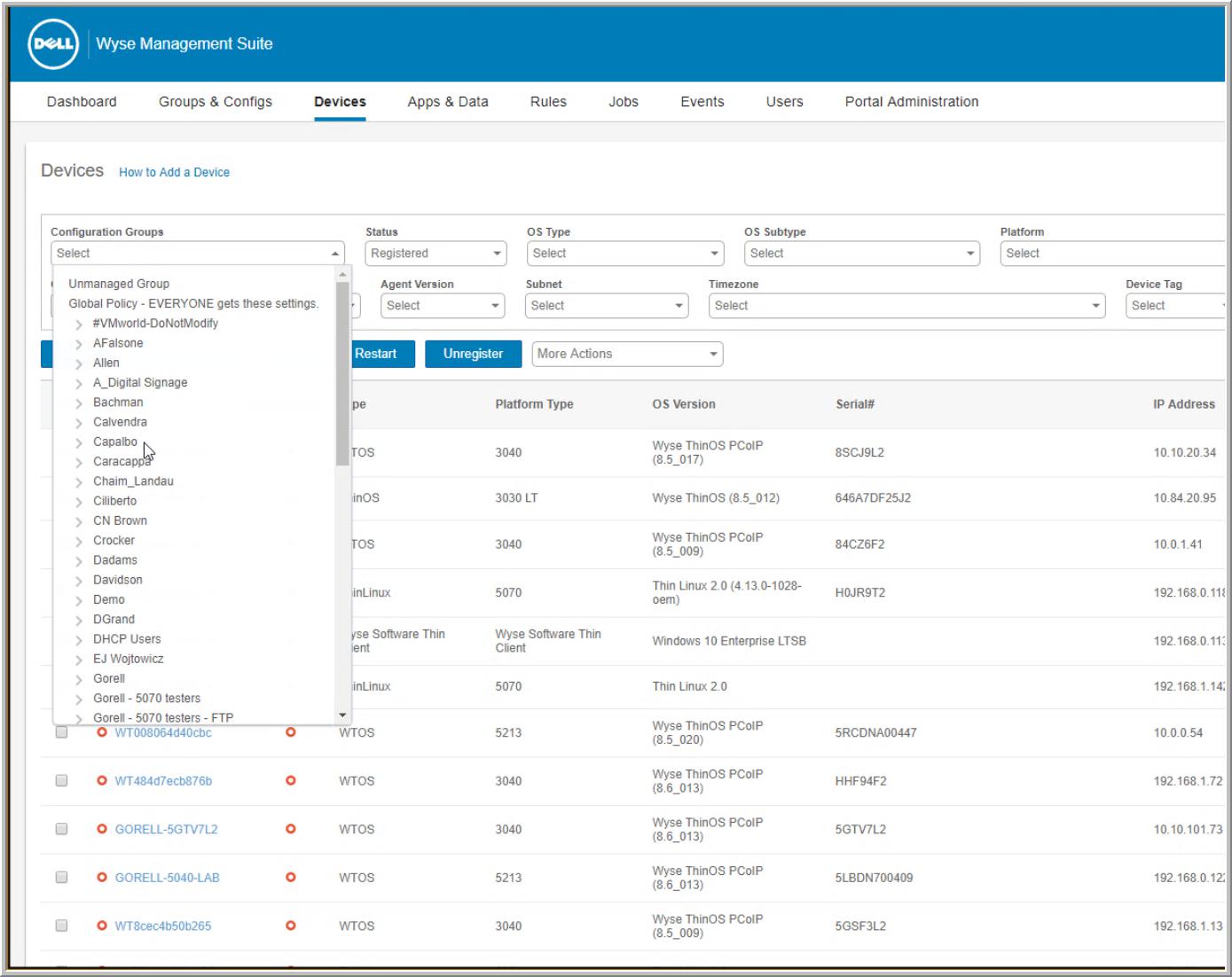Expand the AFalsone group chevron
The height and width of the screenshot is (977, 1232).
coord(79,344)
